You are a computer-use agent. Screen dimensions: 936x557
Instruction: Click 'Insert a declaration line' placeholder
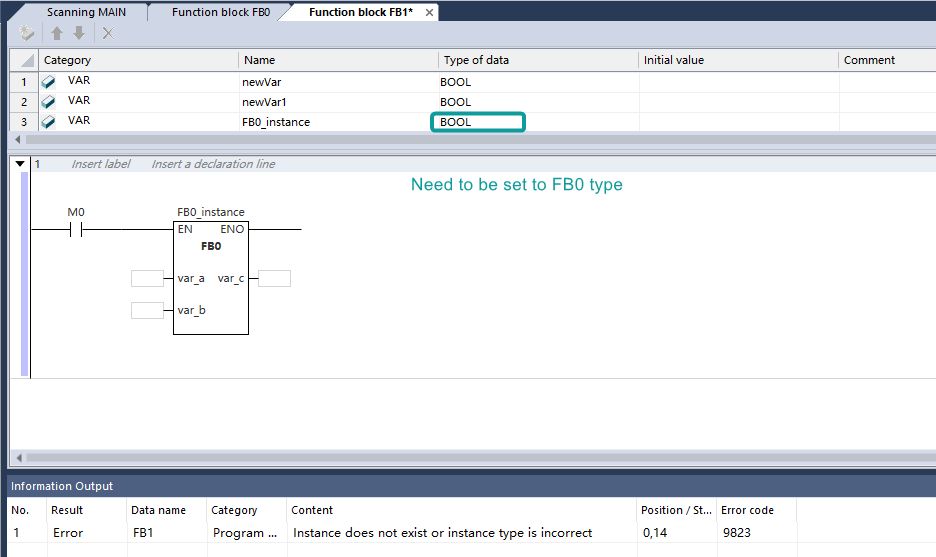pos(213,164)
